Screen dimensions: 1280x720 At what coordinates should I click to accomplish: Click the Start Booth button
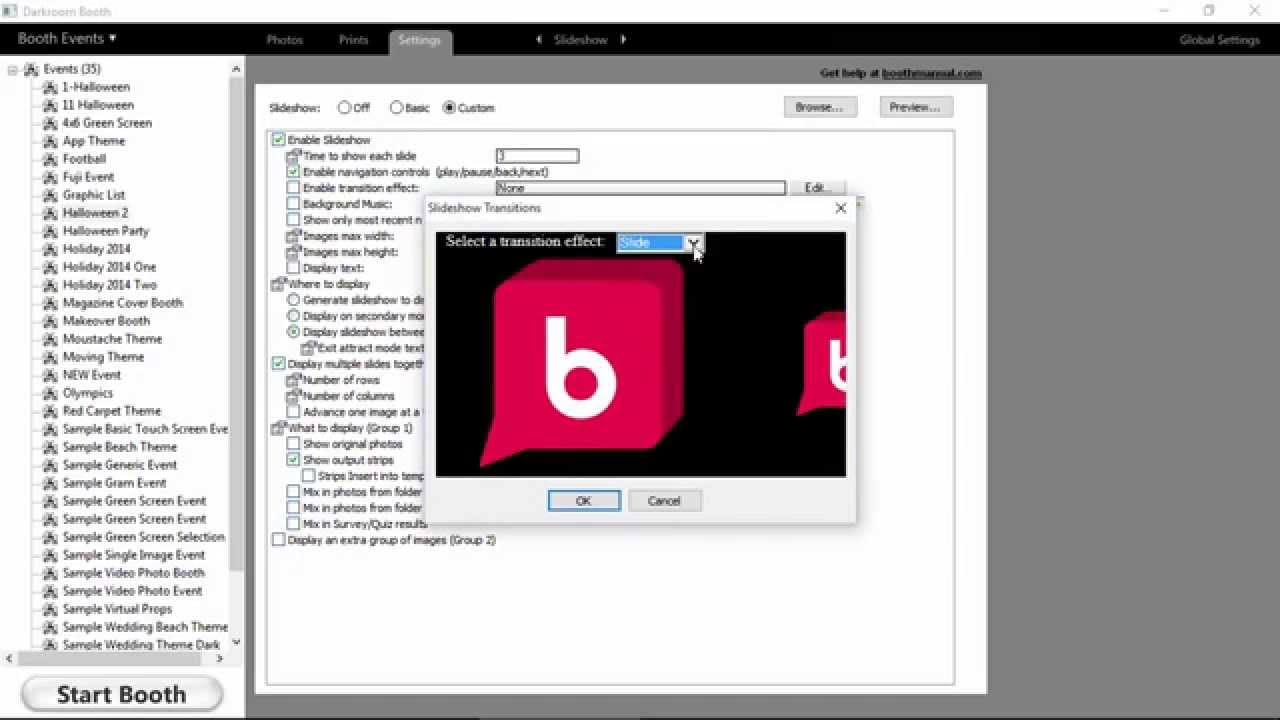coord(121,694)
